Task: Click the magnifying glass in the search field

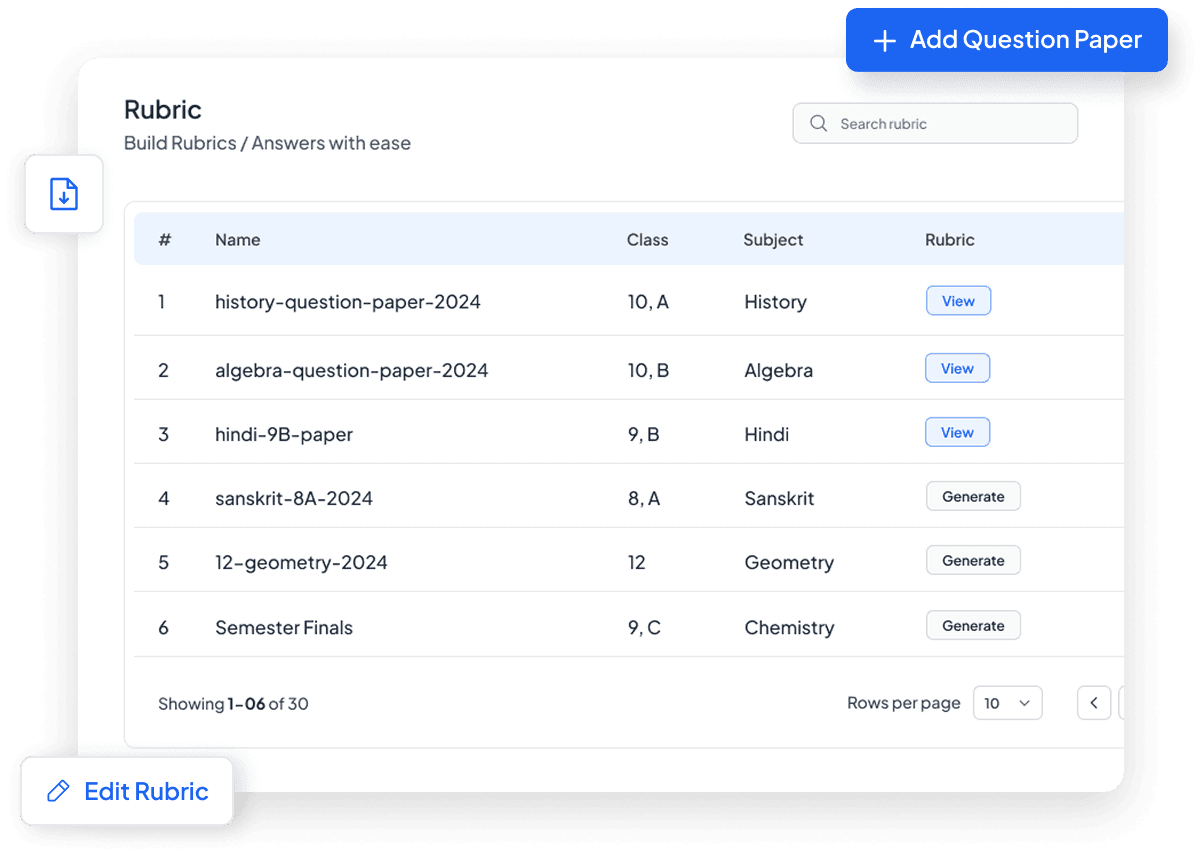Action: 818,123
